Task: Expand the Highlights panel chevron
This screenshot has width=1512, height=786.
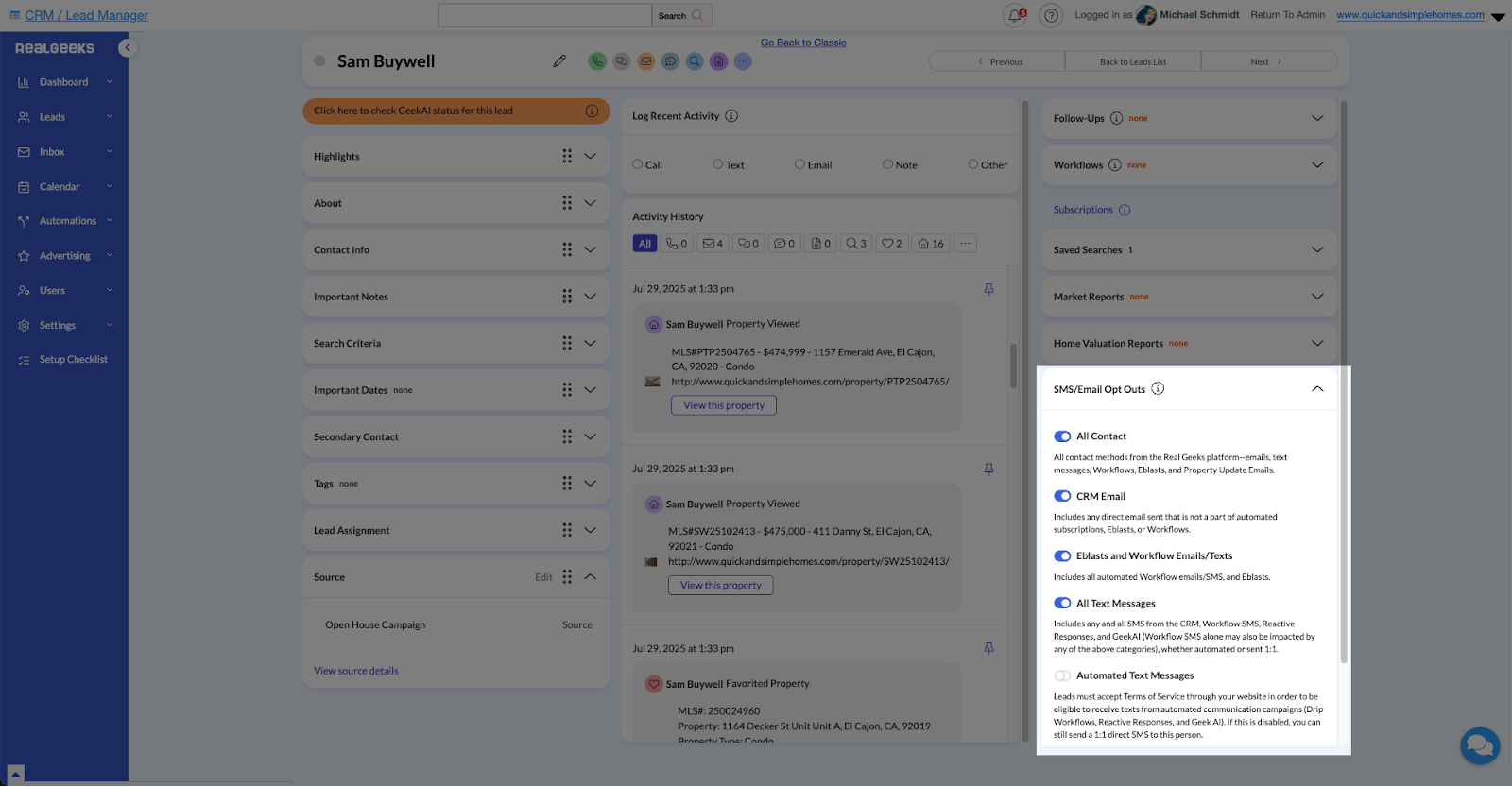Action: 591,156
